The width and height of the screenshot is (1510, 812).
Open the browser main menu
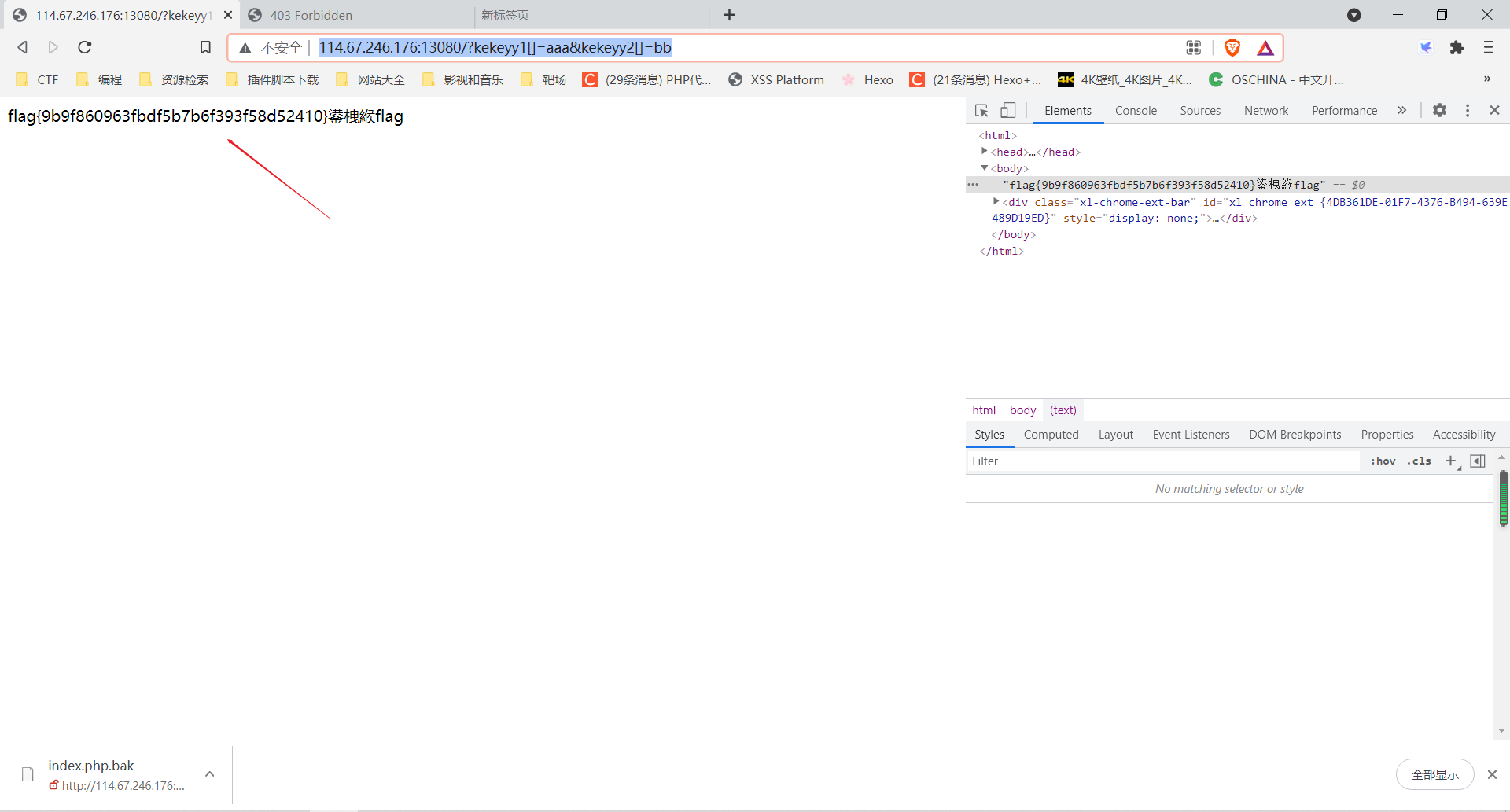[1488, 47]
